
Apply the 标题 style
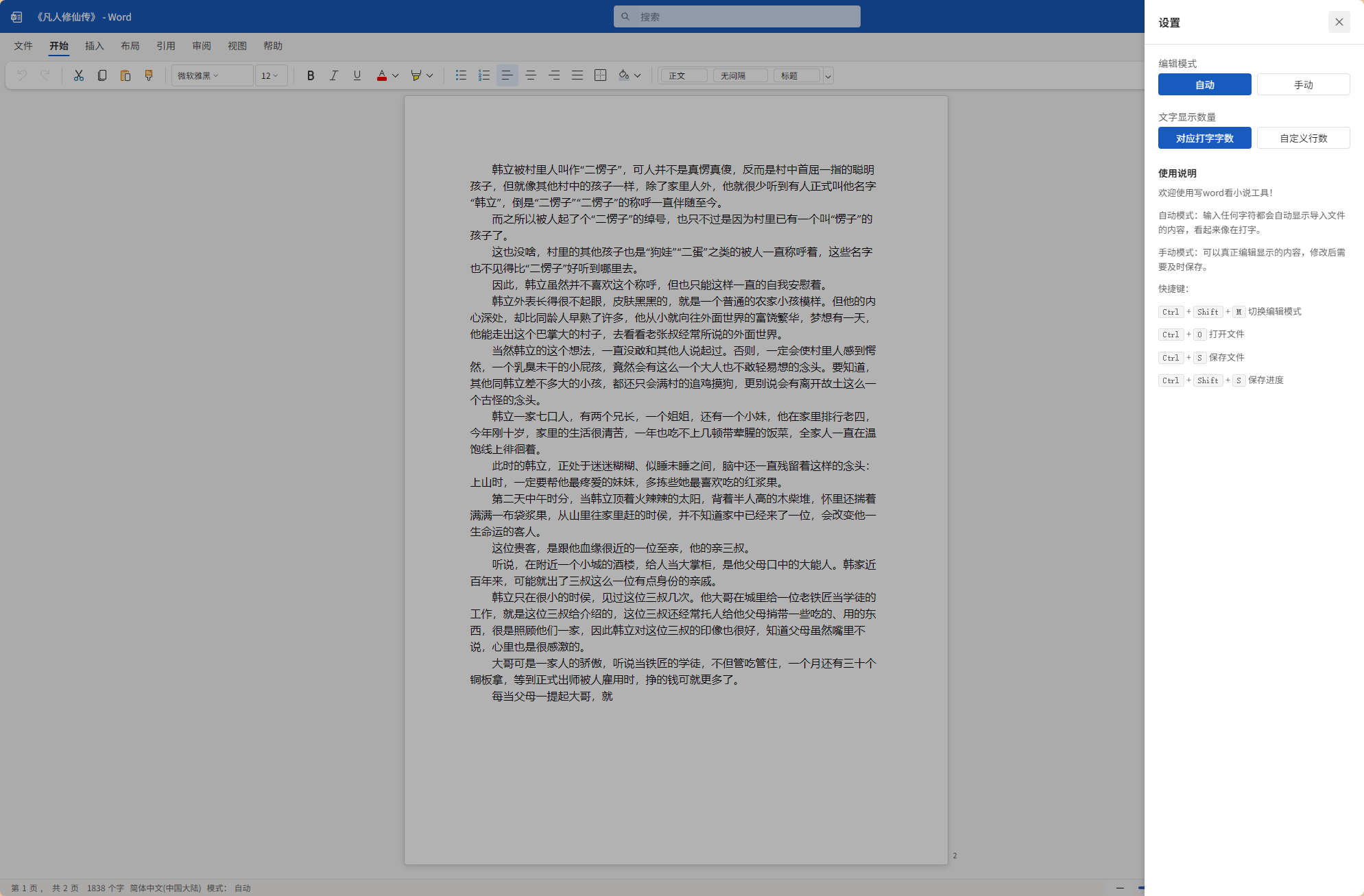point(797,75)
